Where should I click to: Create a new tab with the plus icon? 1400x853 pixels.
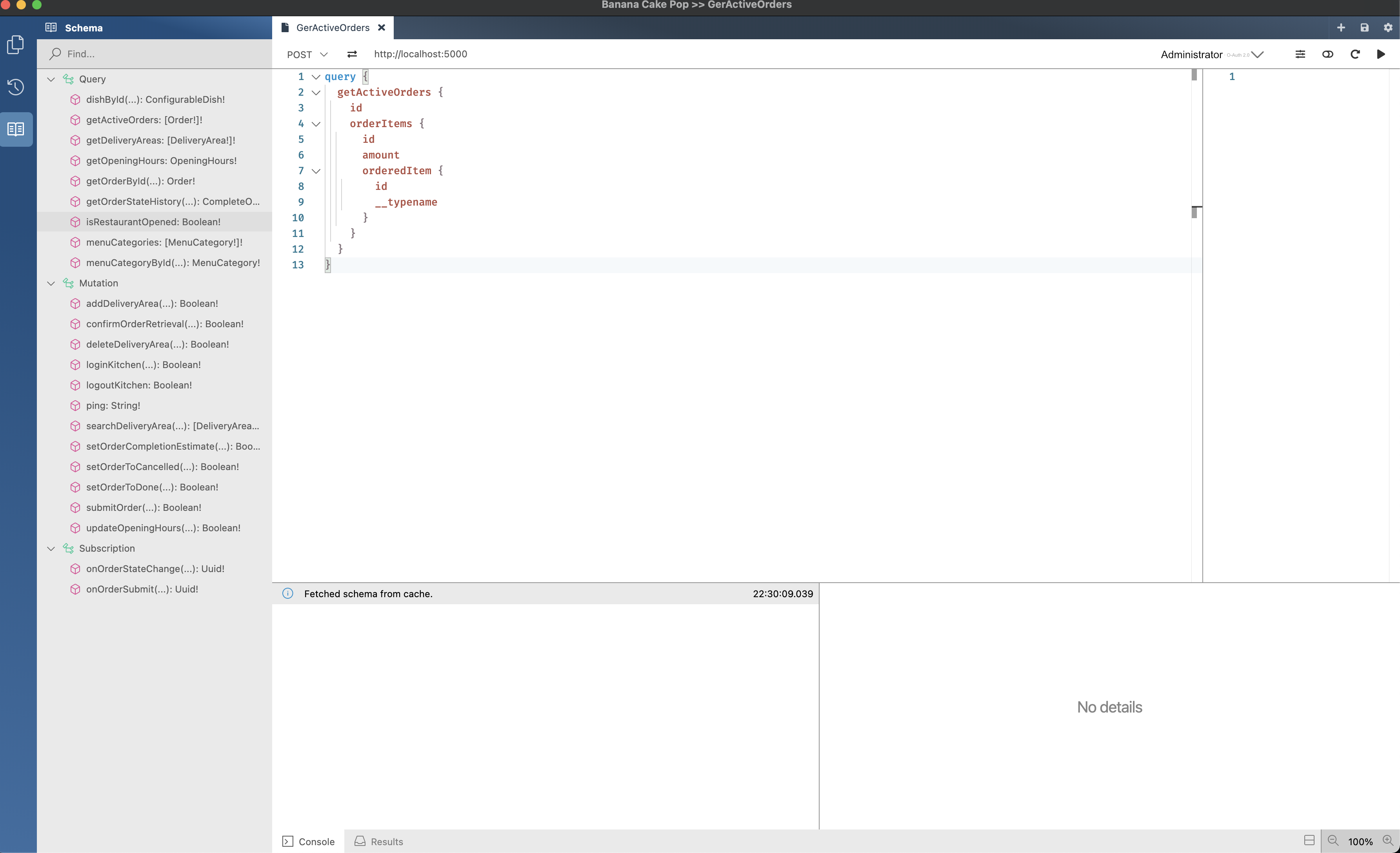1340,27
